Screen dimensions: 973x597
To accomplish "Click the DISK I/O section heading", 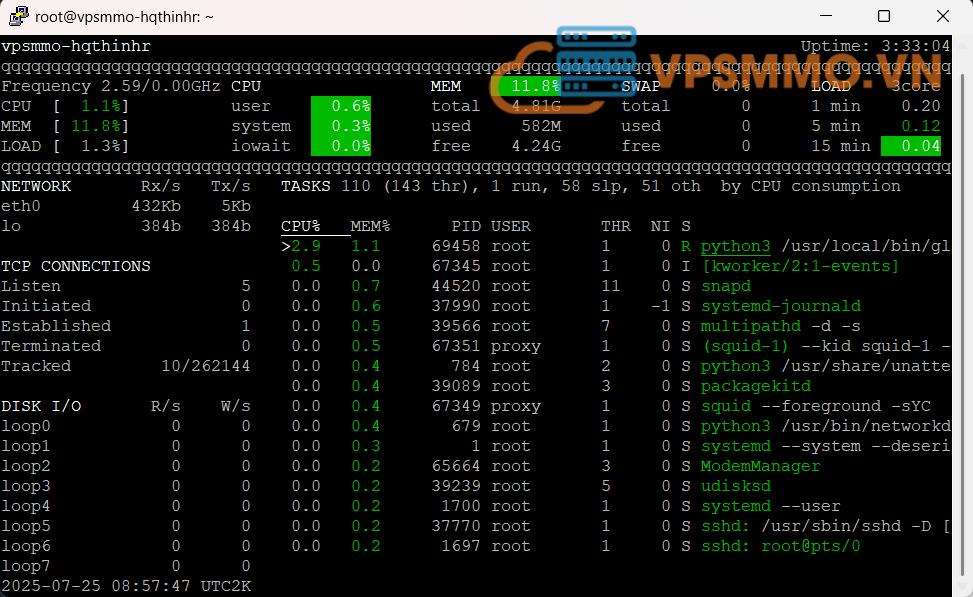I will [41, 406].
